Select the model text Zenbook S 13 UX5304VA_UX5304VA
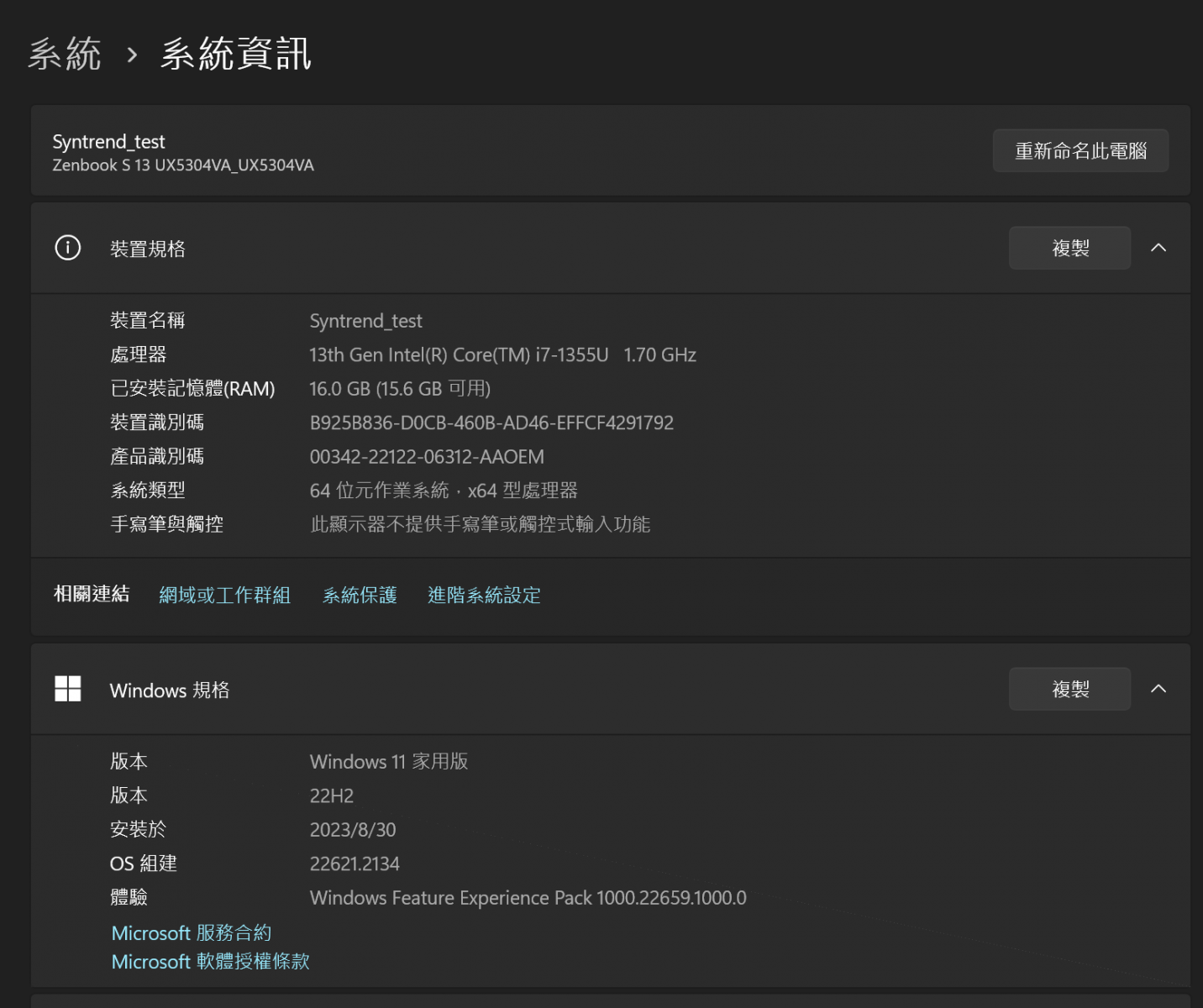 (183, 165)
